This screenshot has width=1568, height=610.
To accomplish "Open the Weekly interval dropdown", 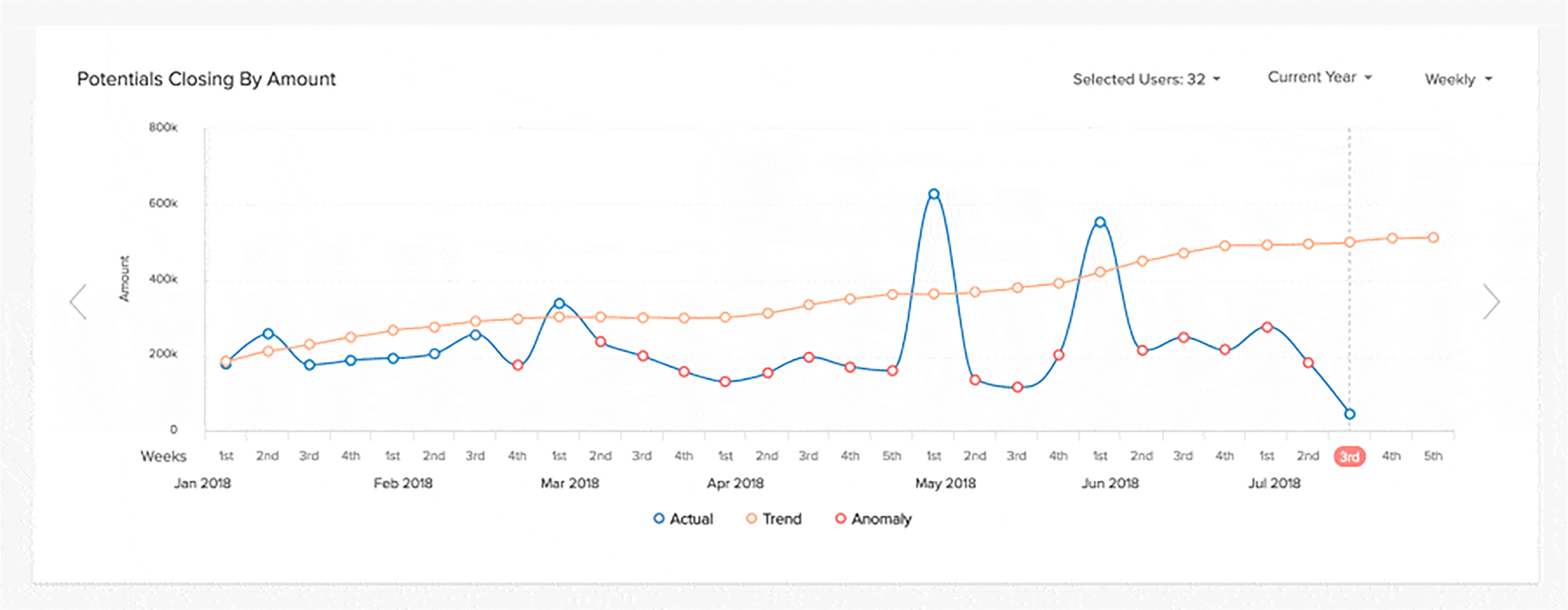I will [1458, 79].
